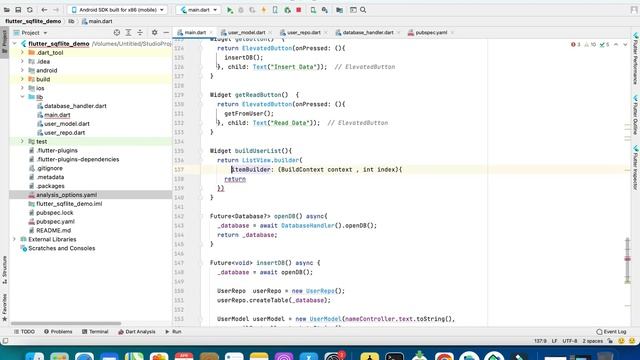Open the TODO tool window
Screen dimensions: 640x360
pos(24,332)
